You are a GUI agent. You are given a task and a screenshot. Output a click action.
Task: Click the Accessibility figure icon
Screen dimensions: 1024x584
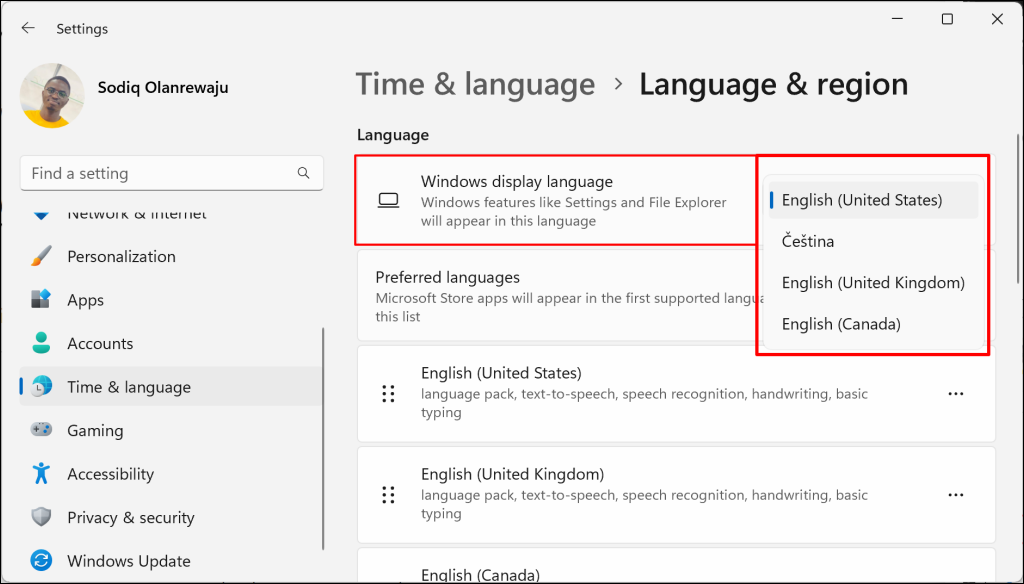pyautogui.click(x=41, y=474)
